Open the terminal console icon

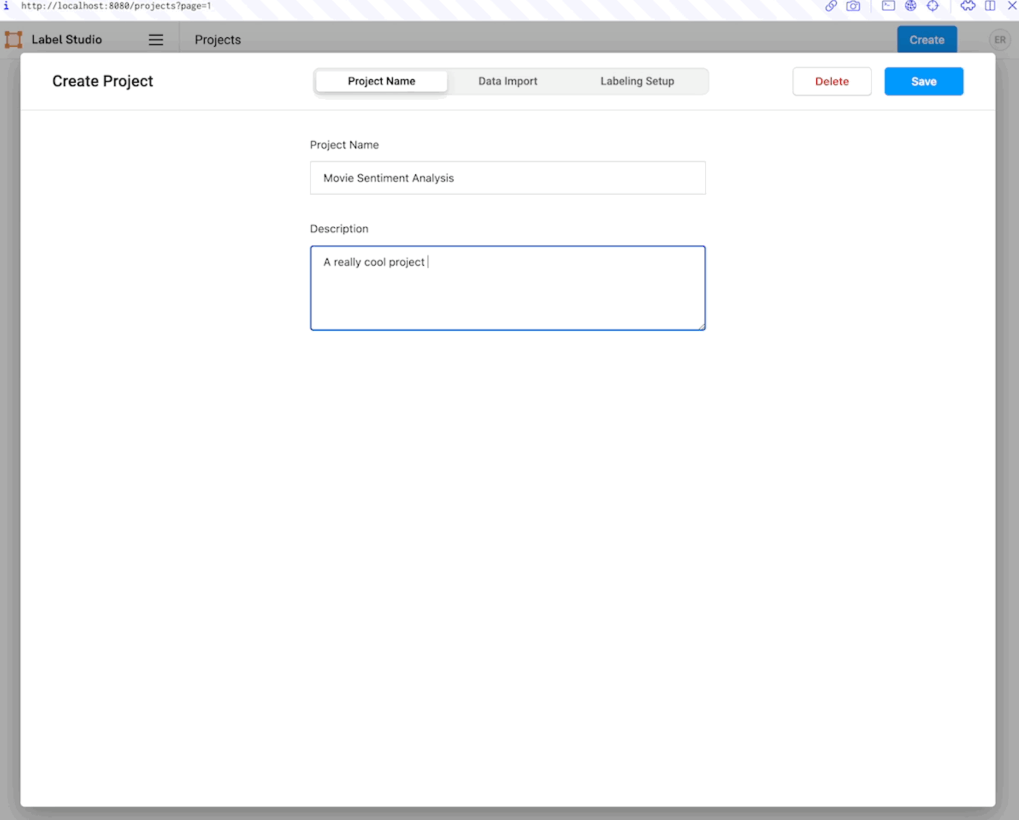tap(888, 6)
